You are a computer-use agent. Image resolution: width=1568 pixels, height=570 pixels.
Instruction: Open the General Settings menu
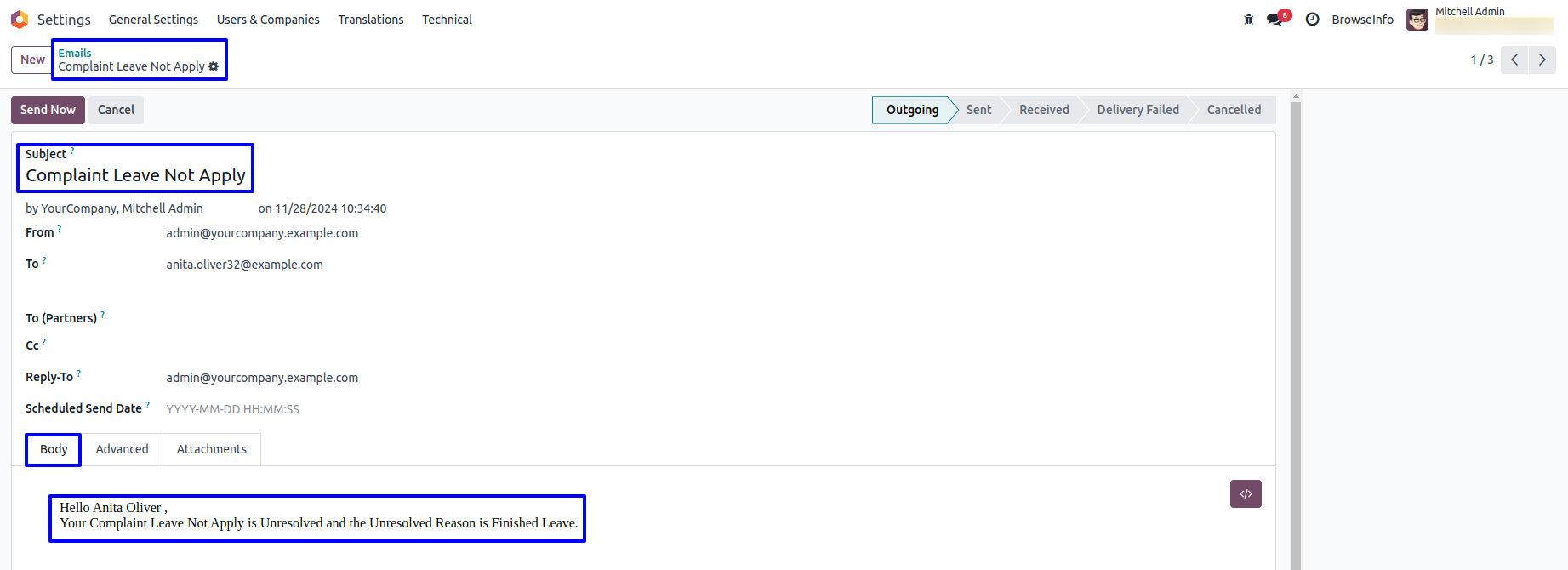pyautogui.click(x=153, y=20)
